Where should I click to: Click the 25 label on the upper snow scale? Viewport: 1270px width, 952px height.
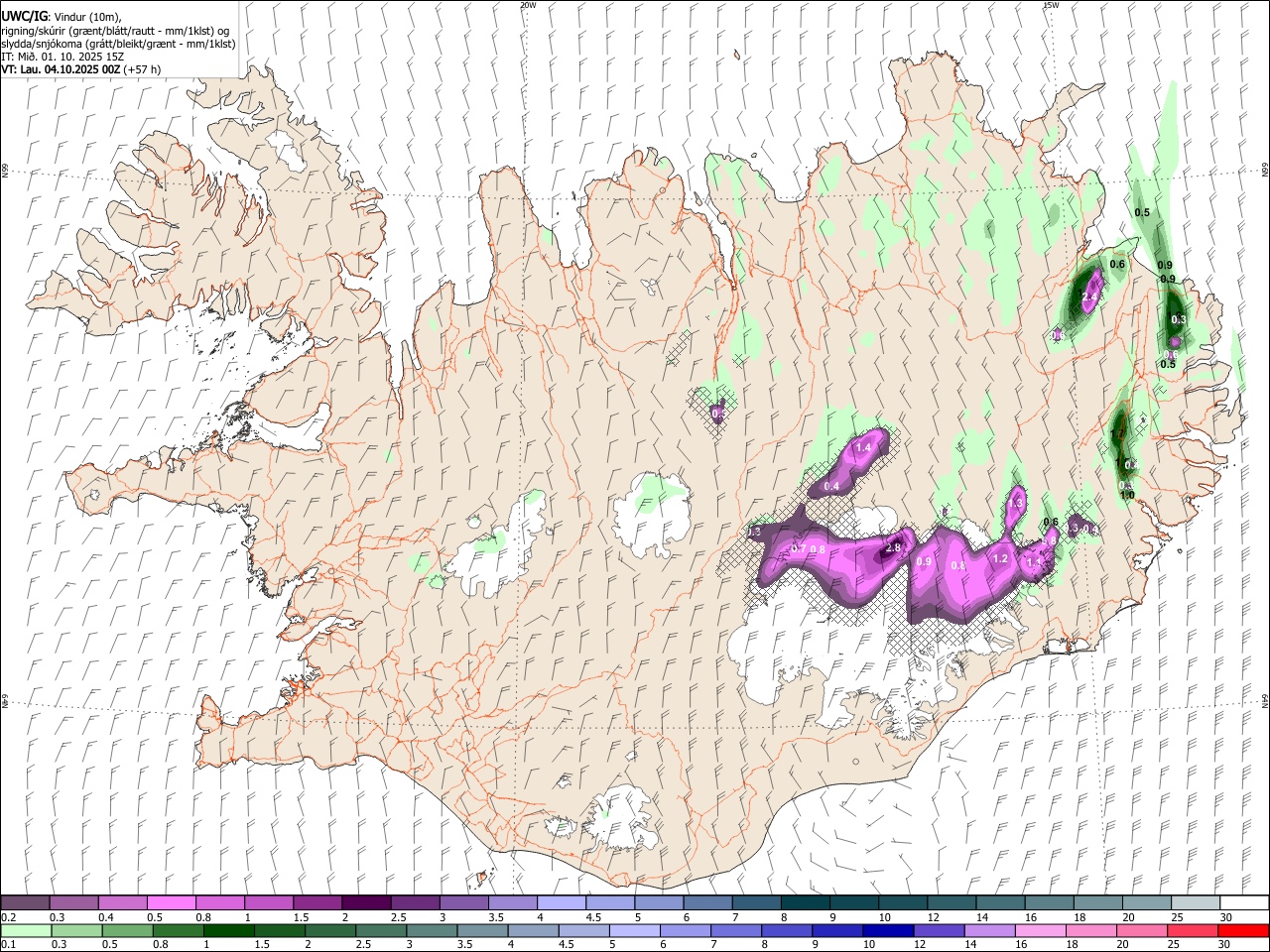[x=1176, y=917]
